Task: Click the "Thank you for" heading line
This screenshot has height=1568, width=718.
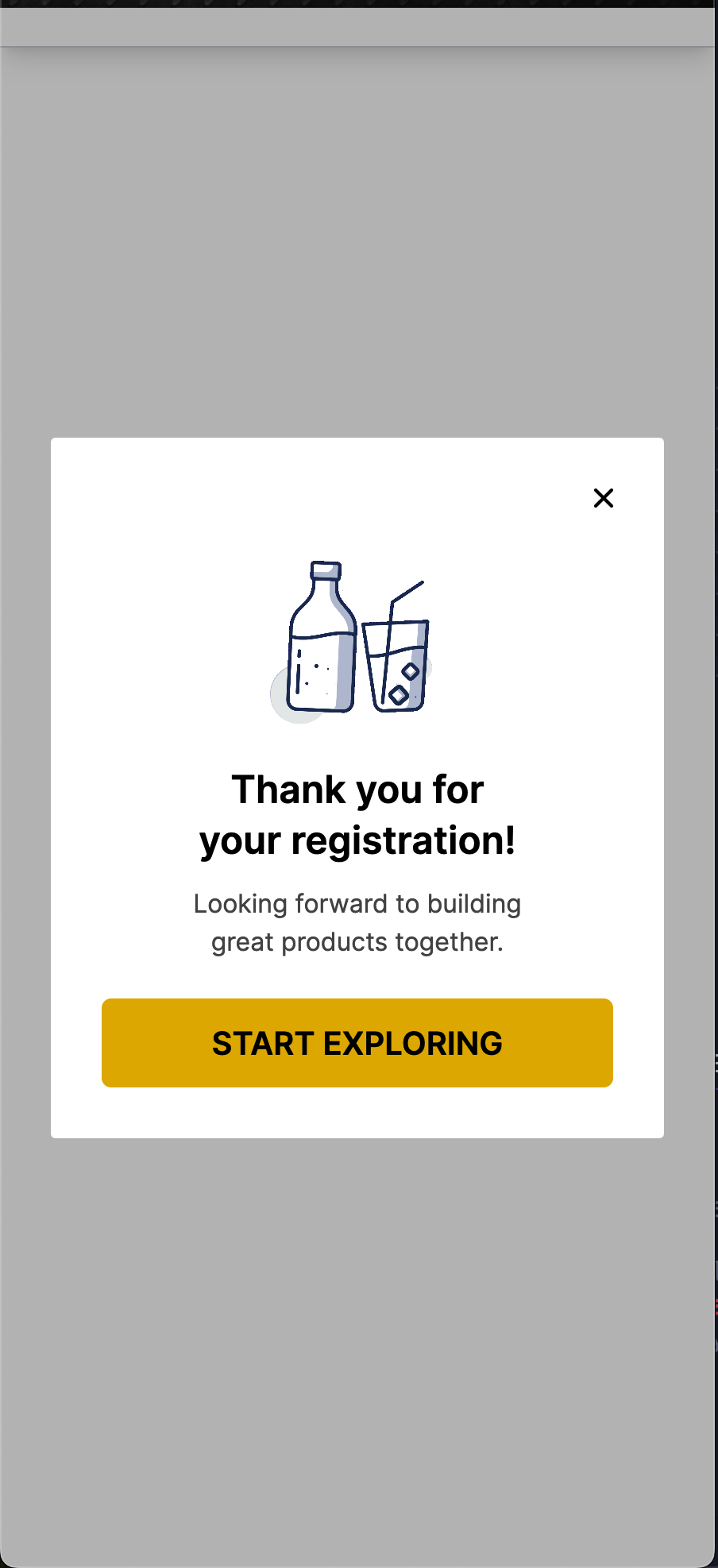Action: [357, 790]
